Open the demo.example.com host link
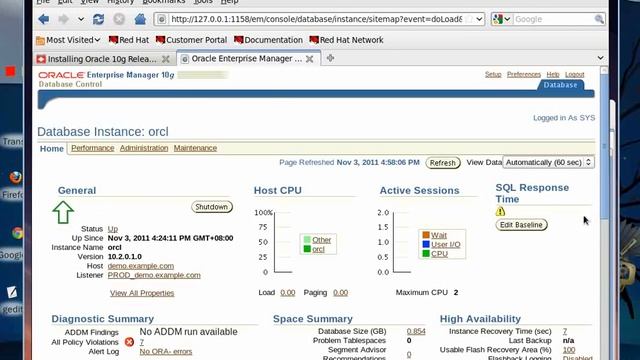This screenshot has height=360, width=640. [141, 266]
